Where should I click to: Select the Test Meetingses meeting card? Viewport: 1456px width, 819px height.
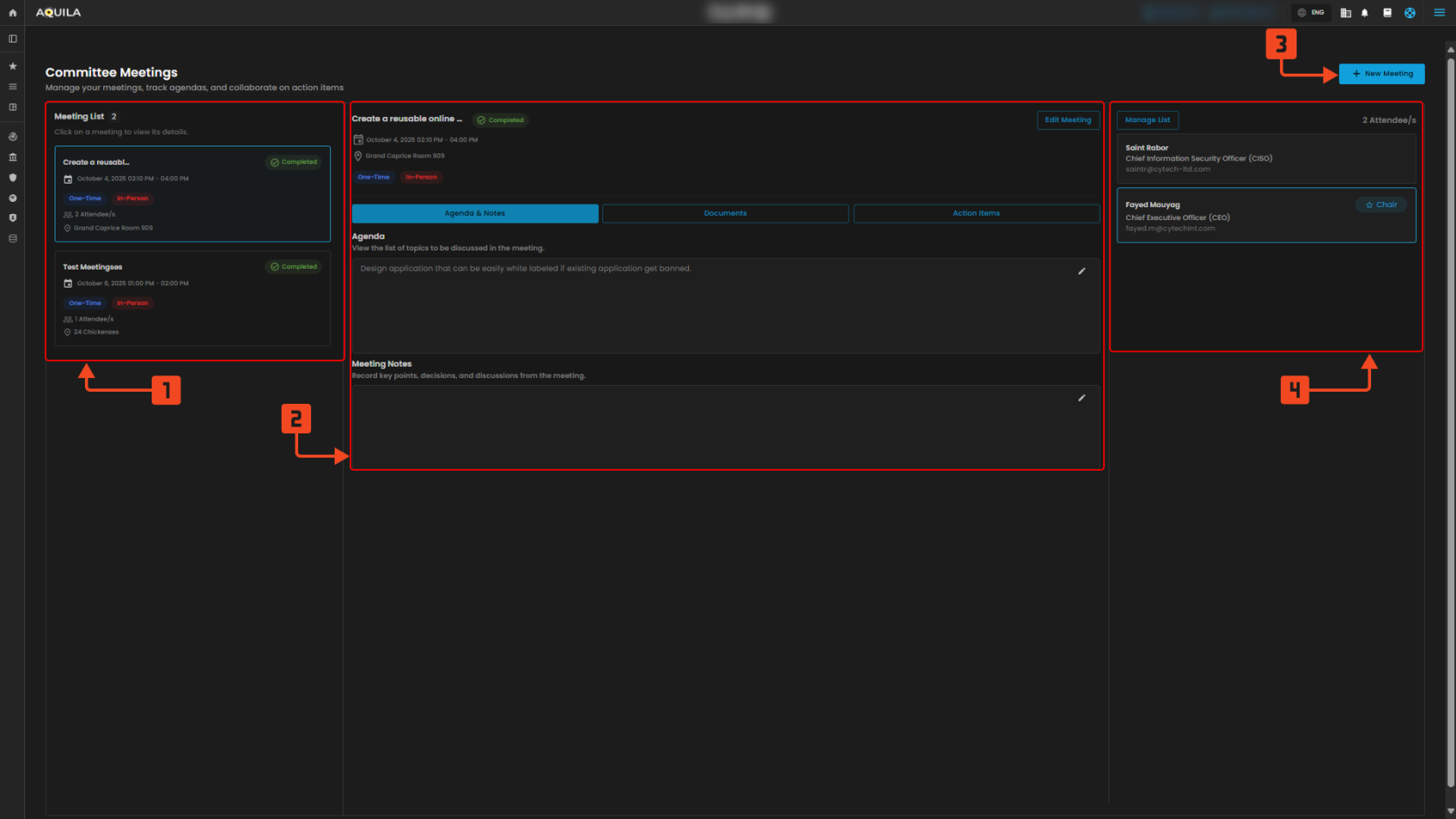pos(192,298)
